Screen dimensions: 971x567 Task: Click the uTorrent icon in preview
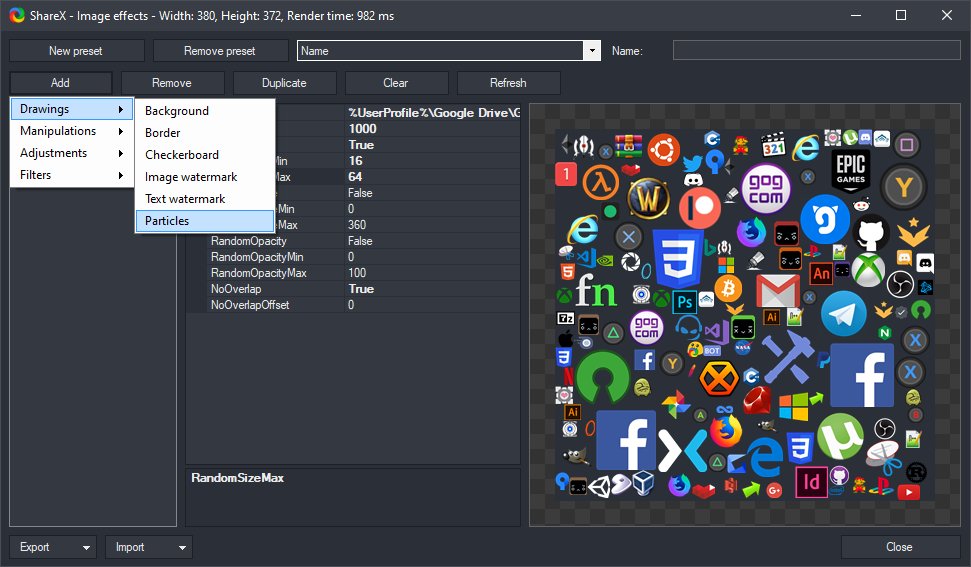click(840, 437)
